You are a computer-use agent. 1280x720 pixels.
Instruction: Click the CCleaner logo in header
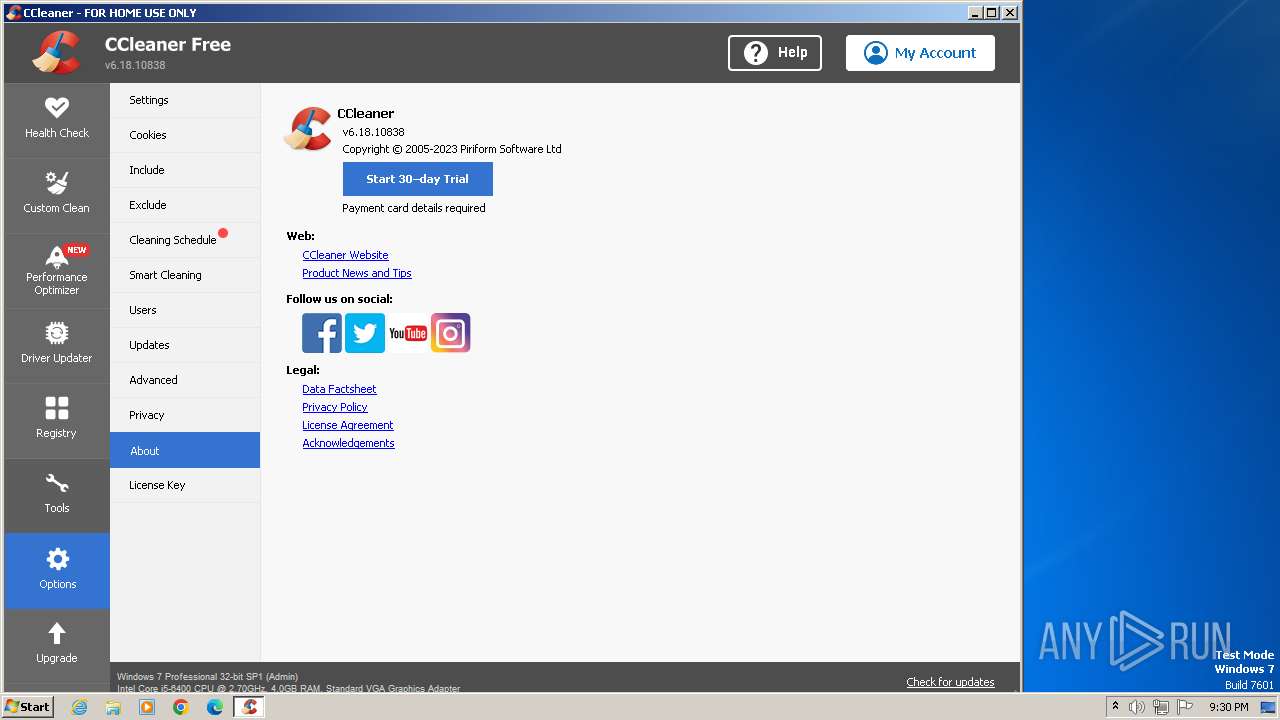coord(55,53)
